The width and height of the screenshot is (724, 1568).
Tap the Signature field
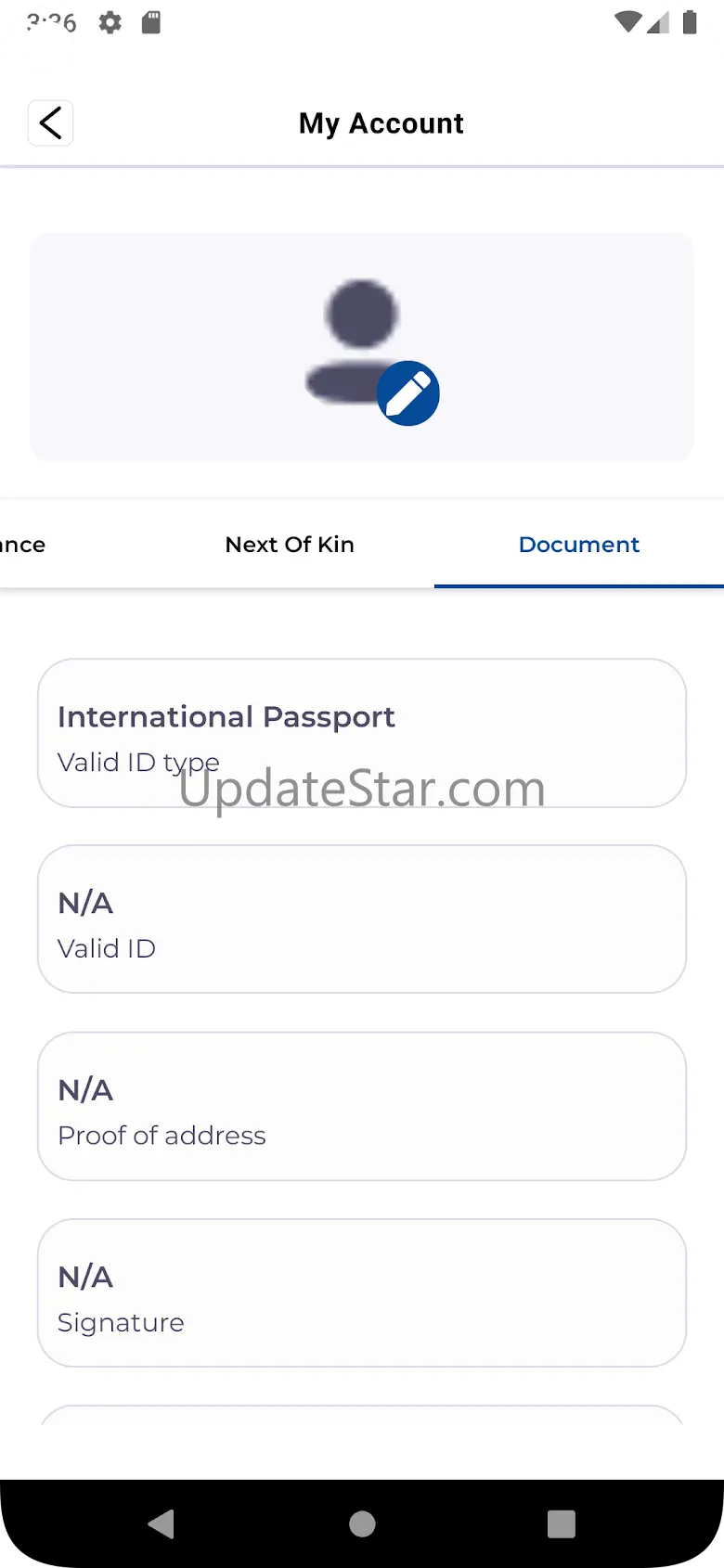pos(361,1292)
